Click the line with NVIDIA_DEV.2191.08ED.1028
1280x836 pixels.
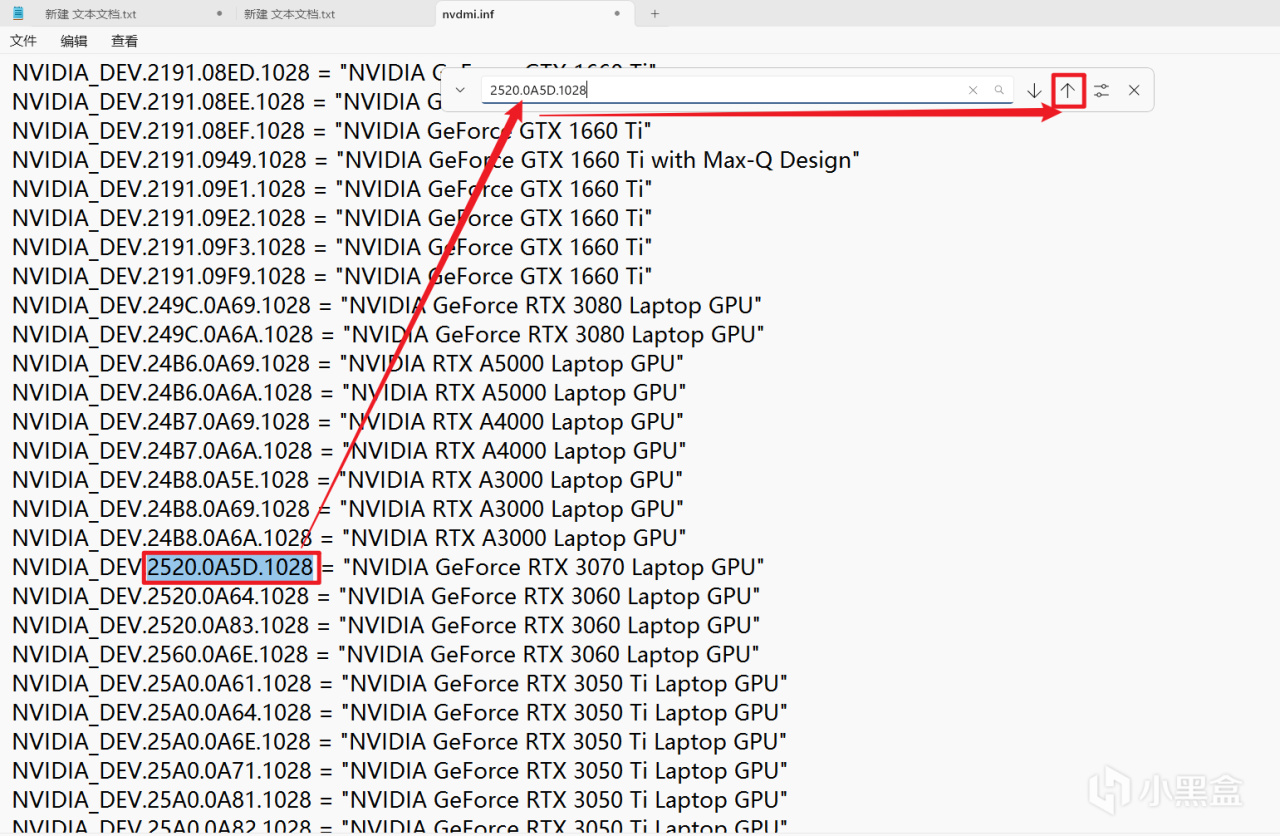333,72
